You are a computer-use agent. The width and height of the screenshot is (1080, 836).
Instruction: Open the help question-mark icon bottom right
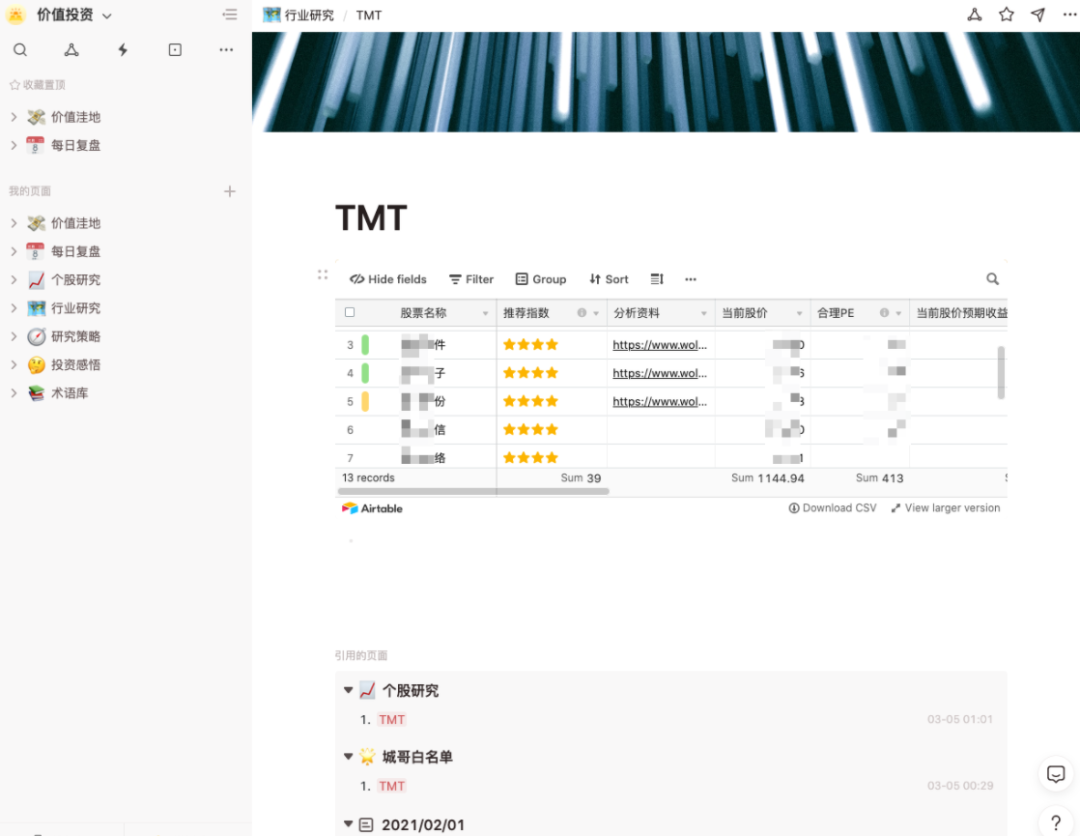point(1055,820)
